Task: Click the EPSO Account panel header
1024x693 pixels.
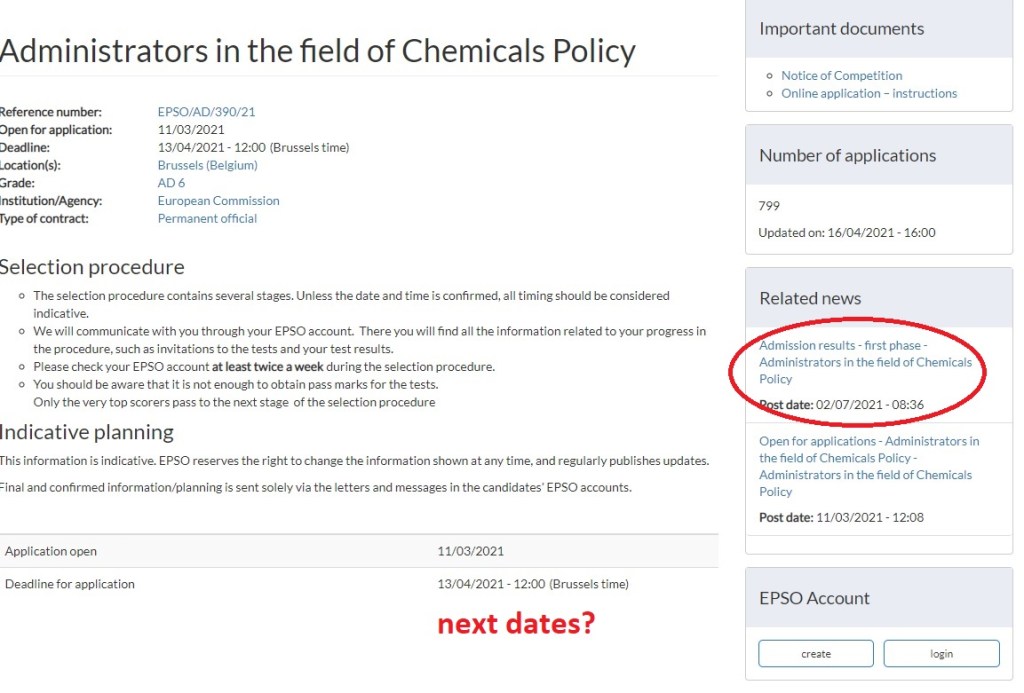Action: (x=814, y=598)
